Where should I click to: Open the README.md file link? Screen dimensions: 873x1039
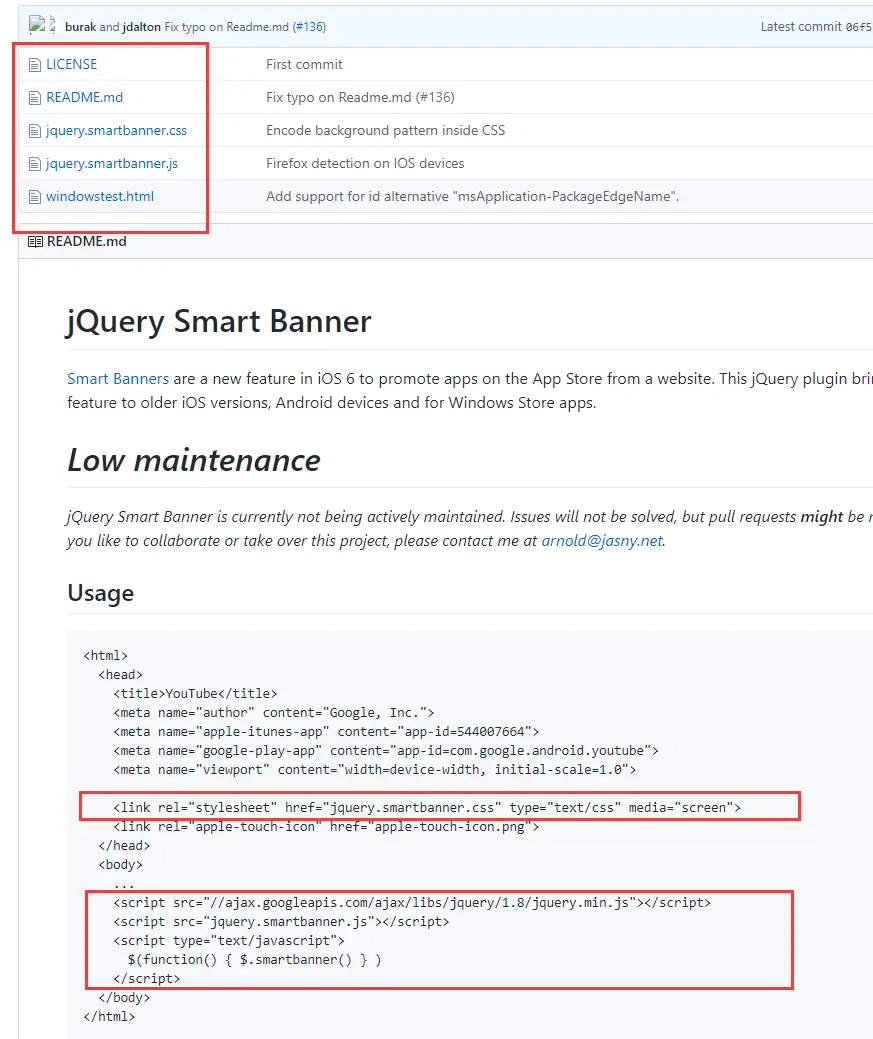coord(84,97)
